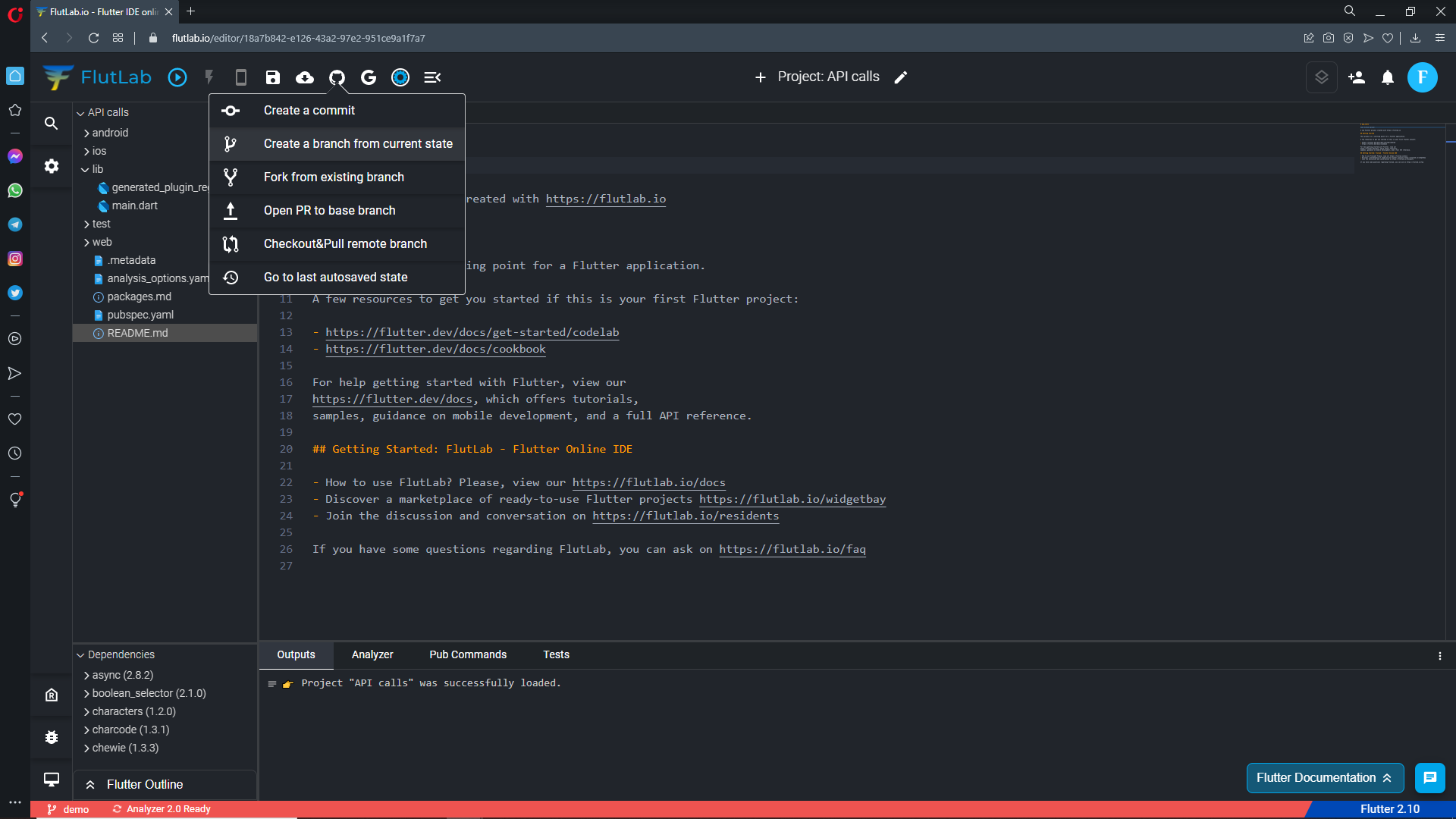The height and width of the screenshot is (819, 1456).
Task: Select Open PR to base branch
Action: point(337,211)
